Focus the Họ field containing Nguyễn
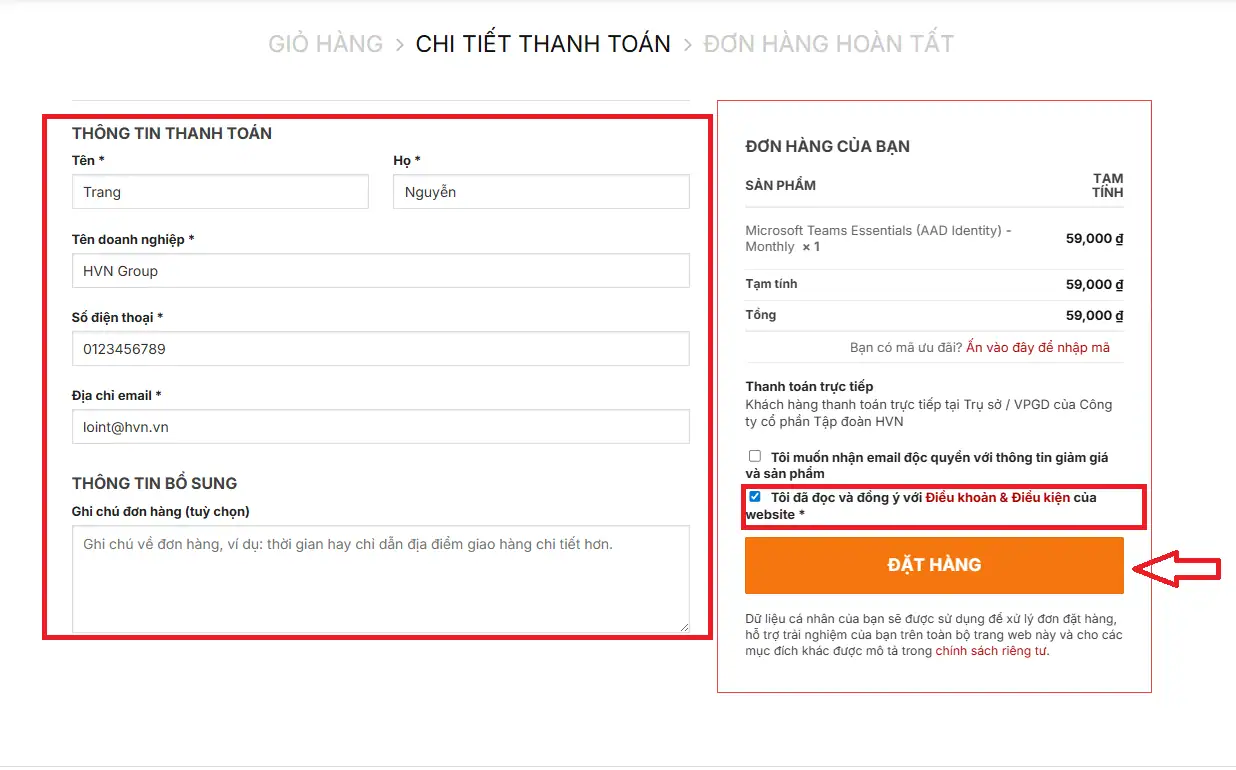This screenshot has width=1236, height=770. coord(541,192)
